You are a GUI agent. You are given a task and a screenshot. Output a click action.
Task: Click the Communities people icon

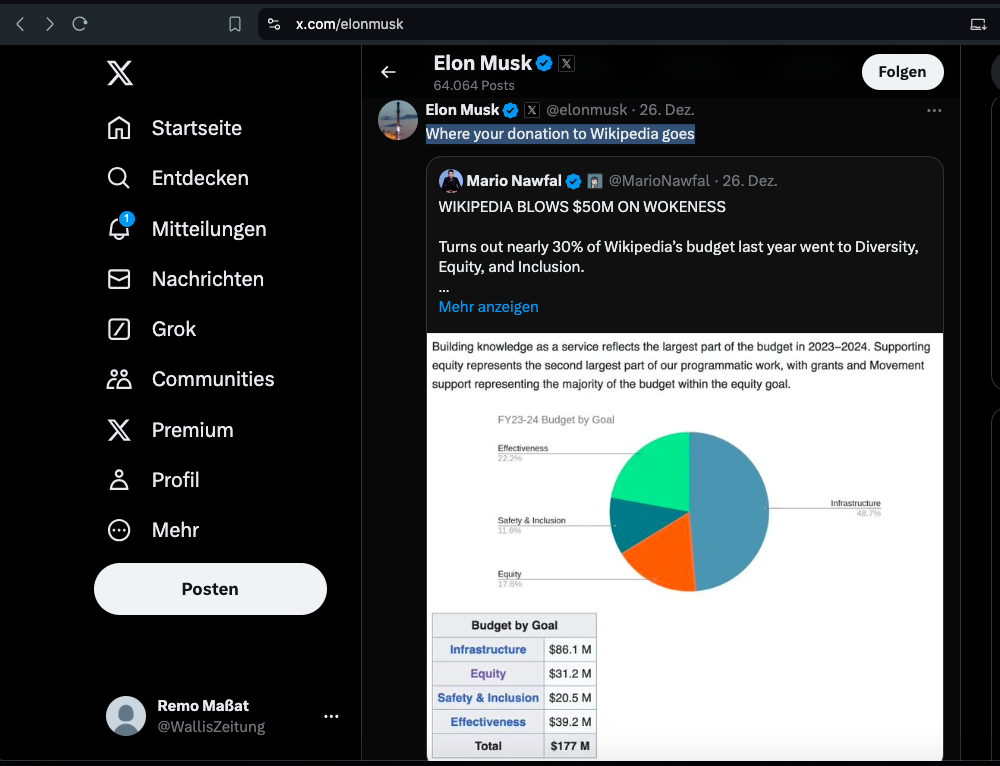[119, 379]
